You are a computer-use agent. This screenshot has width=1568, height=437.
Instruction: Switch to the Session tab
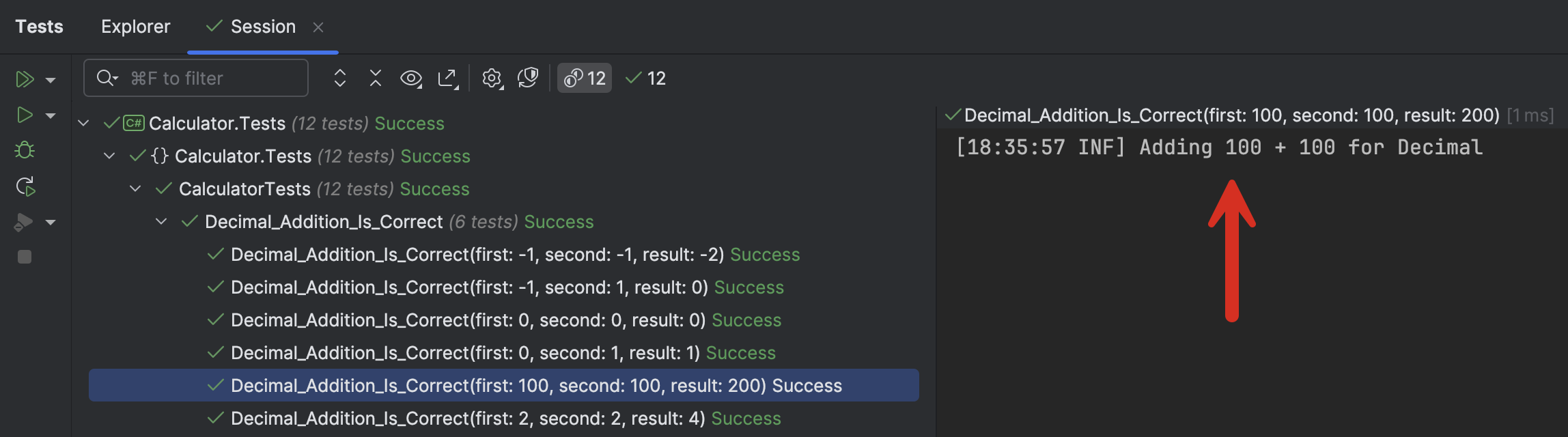click(x=262, y=26)
